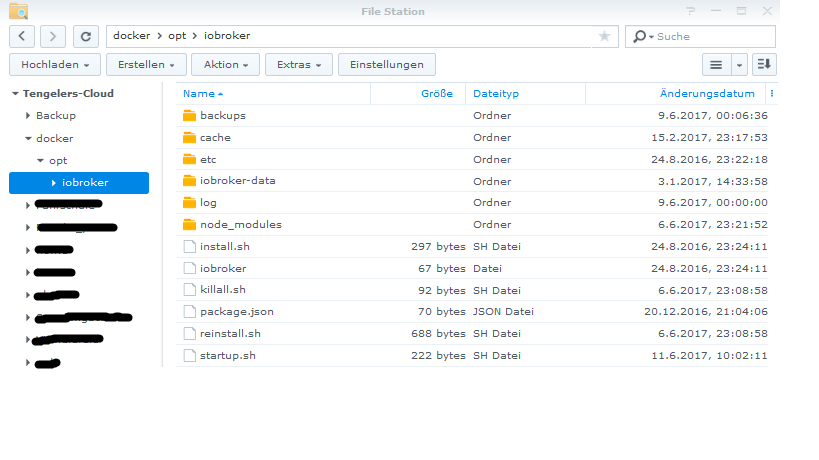The height and width of the screenshot is (460, 819).
Task: Click the backups folder icon
Action: click(190, 115)
